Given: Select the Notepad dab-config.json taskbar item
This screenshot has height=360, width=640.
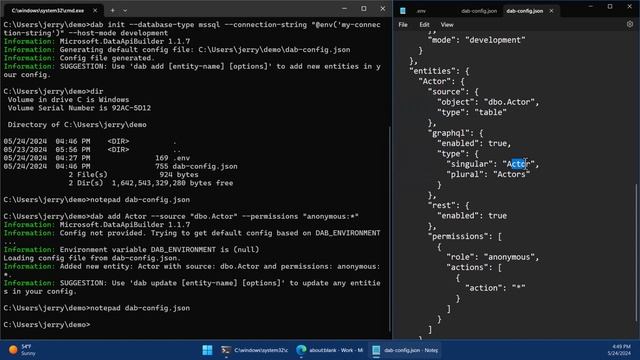Looking at the screenshot, I should click(405, 350).
